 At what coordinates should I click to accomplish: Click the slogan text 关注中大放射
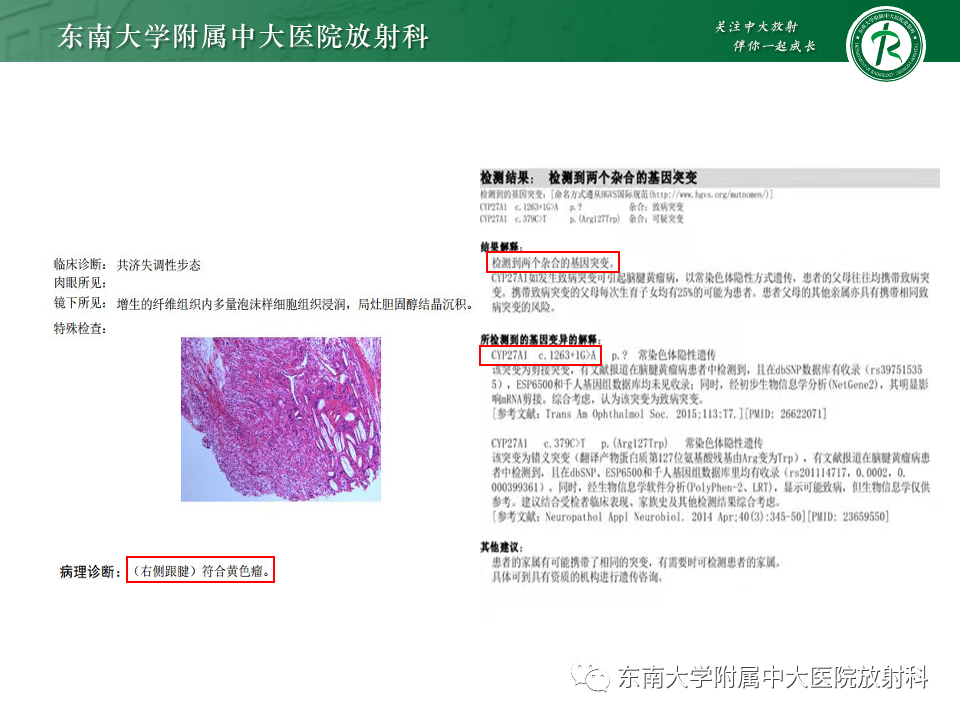(x=756, y=26)
